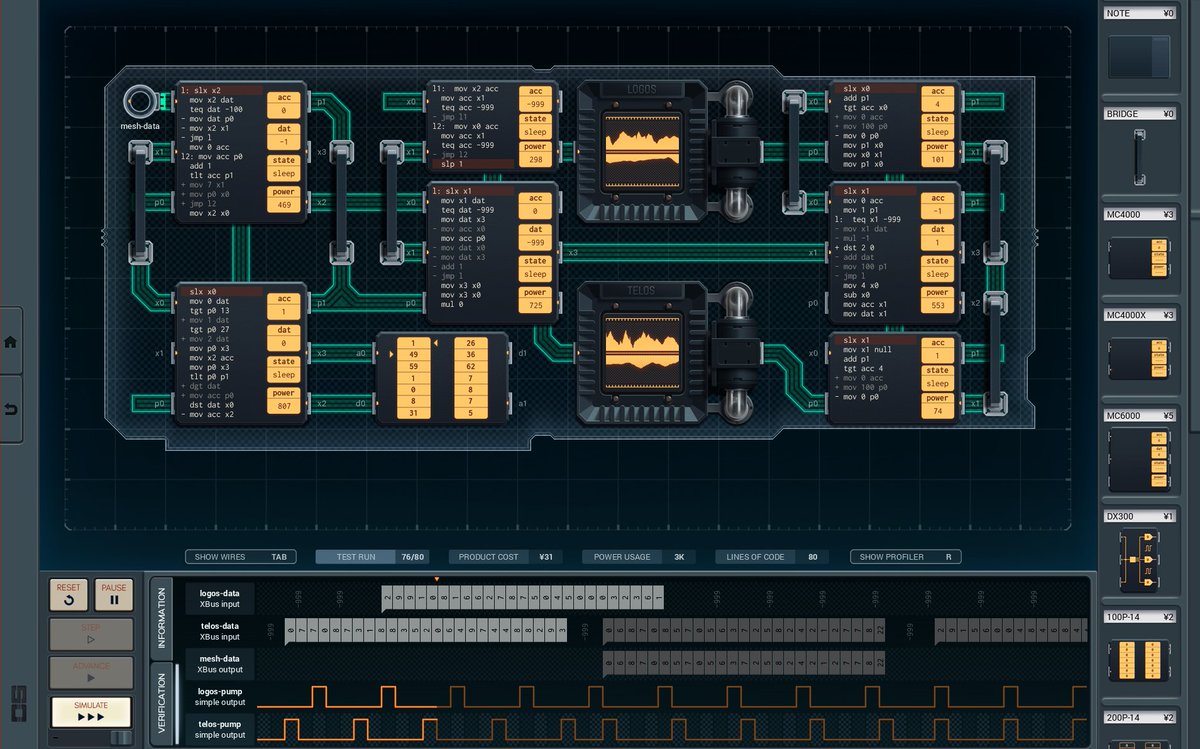
Task: Click memory cell containing 49
Action: coord(414,354)
